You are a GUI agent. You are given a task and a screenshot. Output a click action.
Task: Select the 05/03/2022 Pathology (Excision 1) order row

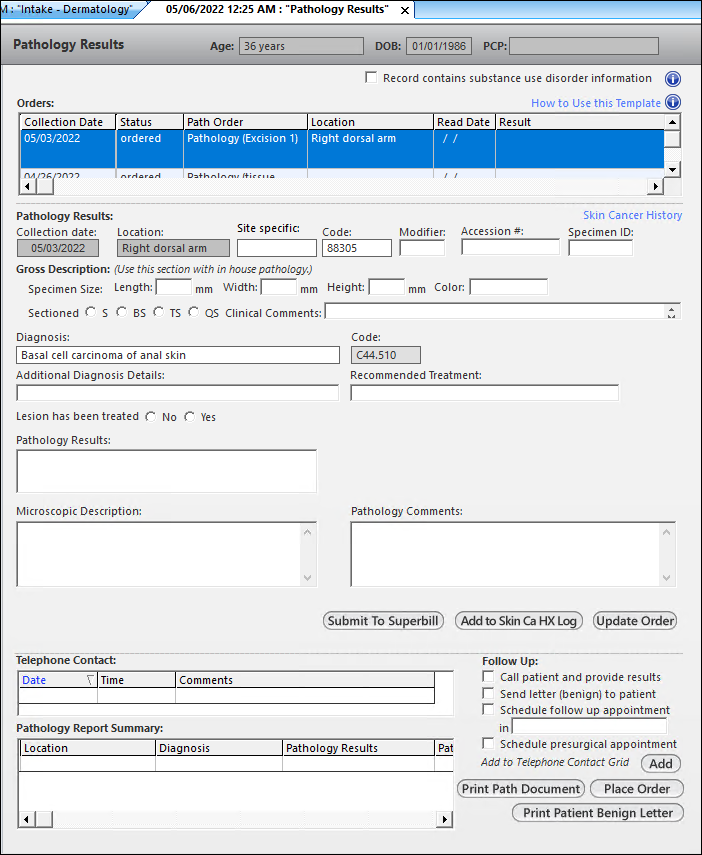coord(343,149)
